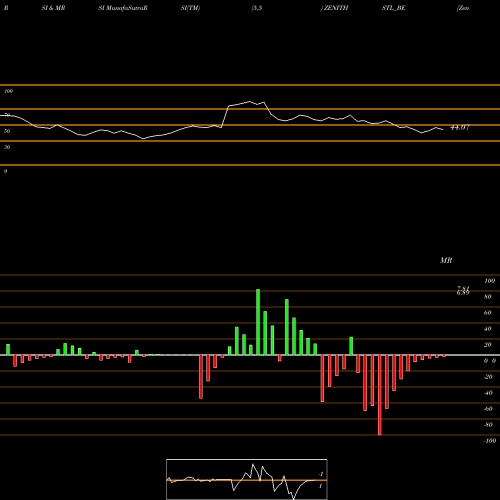Click the -40 label on MR axis
500x500 pixels.
[x=488, y=393]
